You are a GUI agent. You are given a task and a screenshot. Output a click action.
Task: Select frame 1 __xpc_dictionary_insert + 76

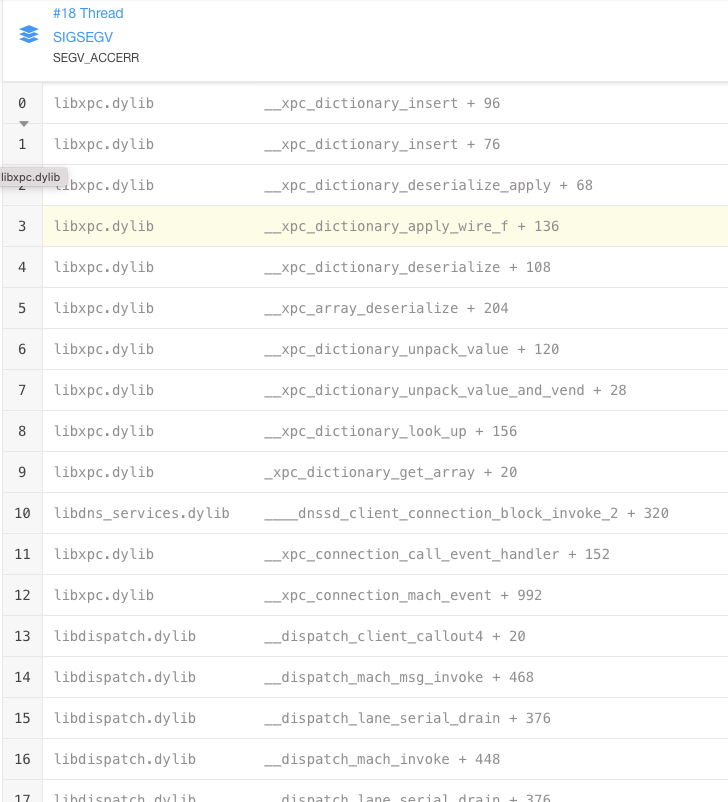(381, 144)
